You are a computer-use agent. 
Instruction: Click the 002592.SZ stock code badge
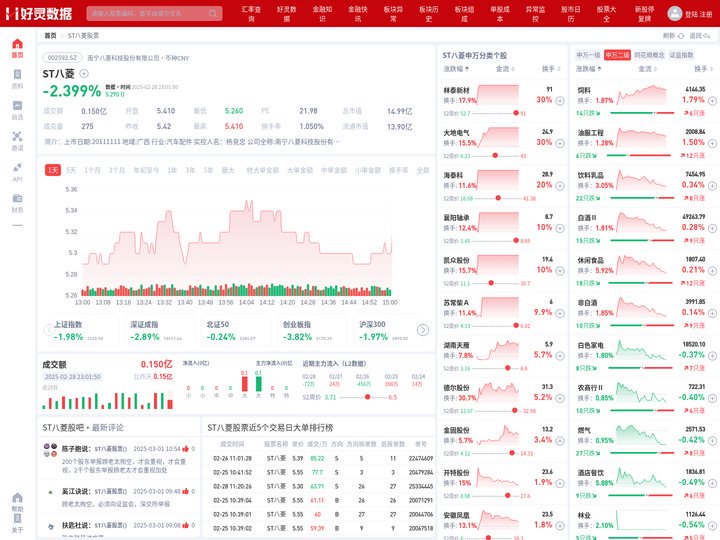62,58
